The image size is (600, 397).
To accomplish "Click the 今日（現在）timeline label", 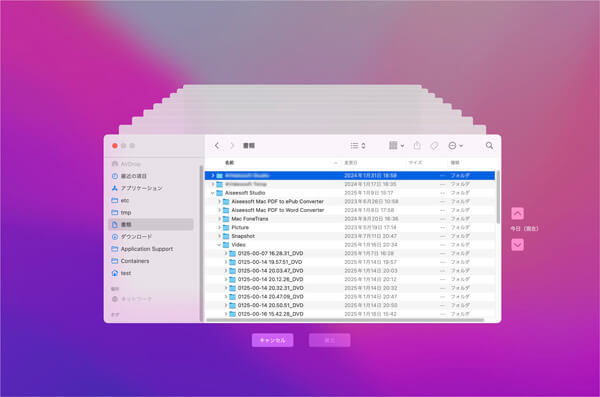I will coord(524,229).
